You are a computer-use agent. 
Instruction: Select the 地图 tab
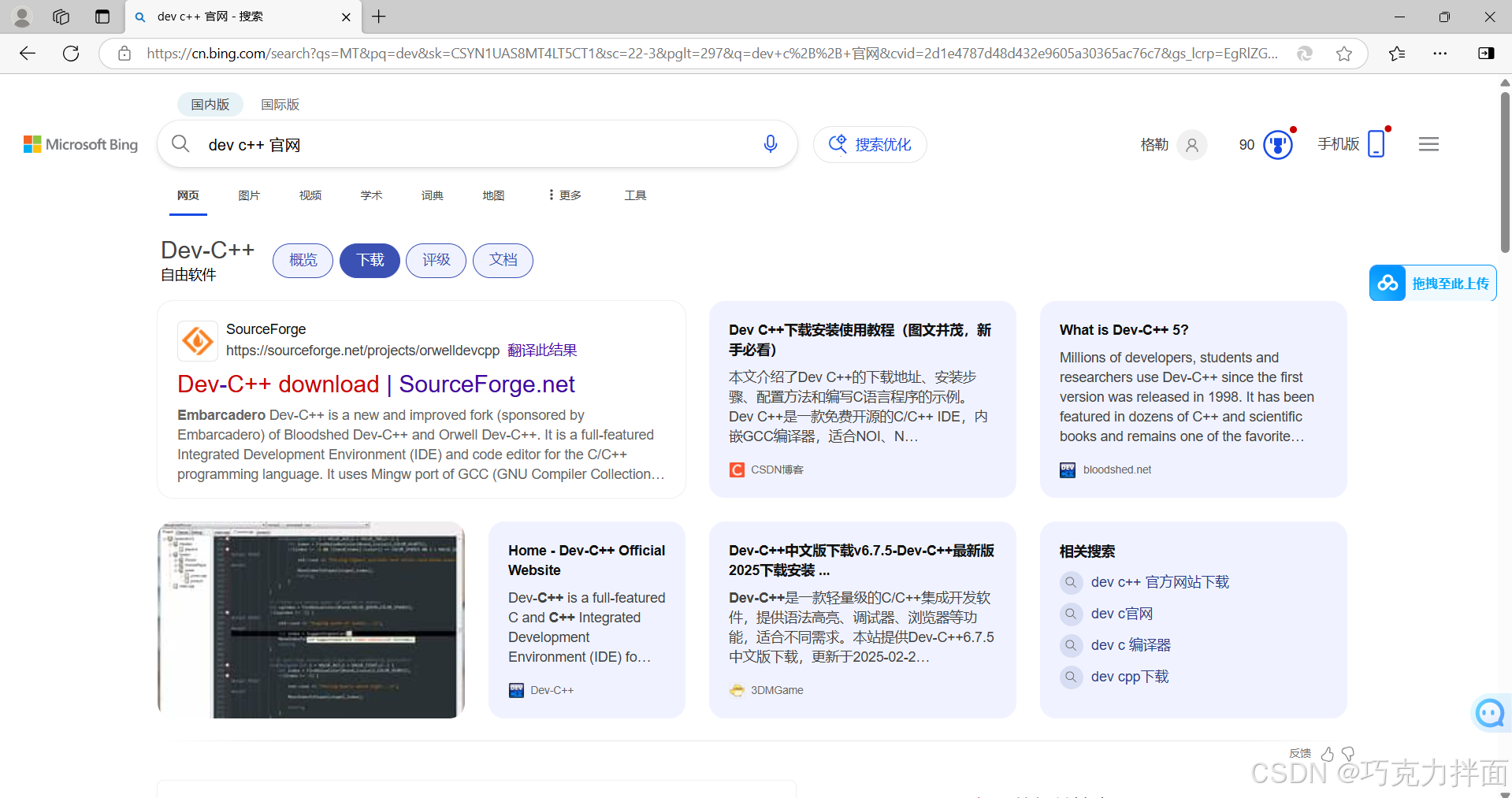pyautogui.click(x=493, y=195)
